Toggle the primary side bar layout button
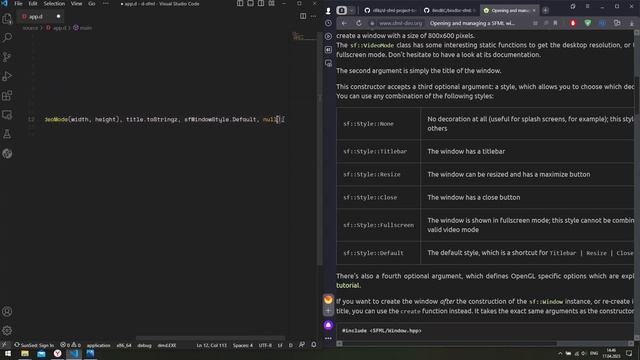The width and height of the screenshot is (640, 360). tap(240, 4)
